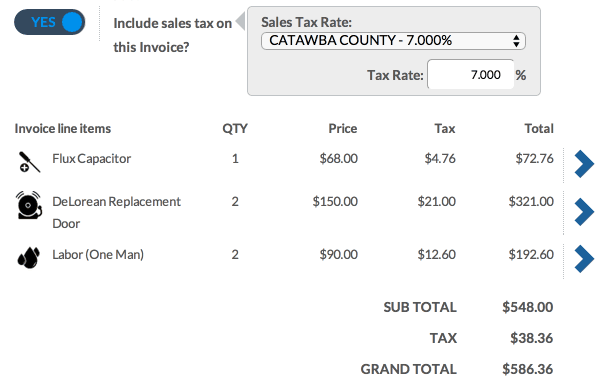Open DeLorean Replacement Door row chevron arrow
This screenshot has height=381, width=615.
click(584, 212)
